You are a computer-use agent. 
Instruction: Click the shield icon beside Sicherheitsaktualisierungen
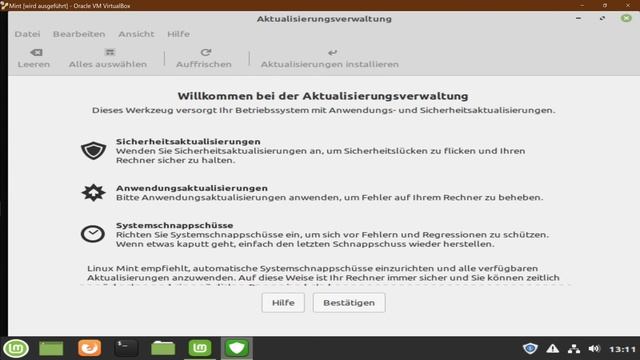[x=93, y=150]
